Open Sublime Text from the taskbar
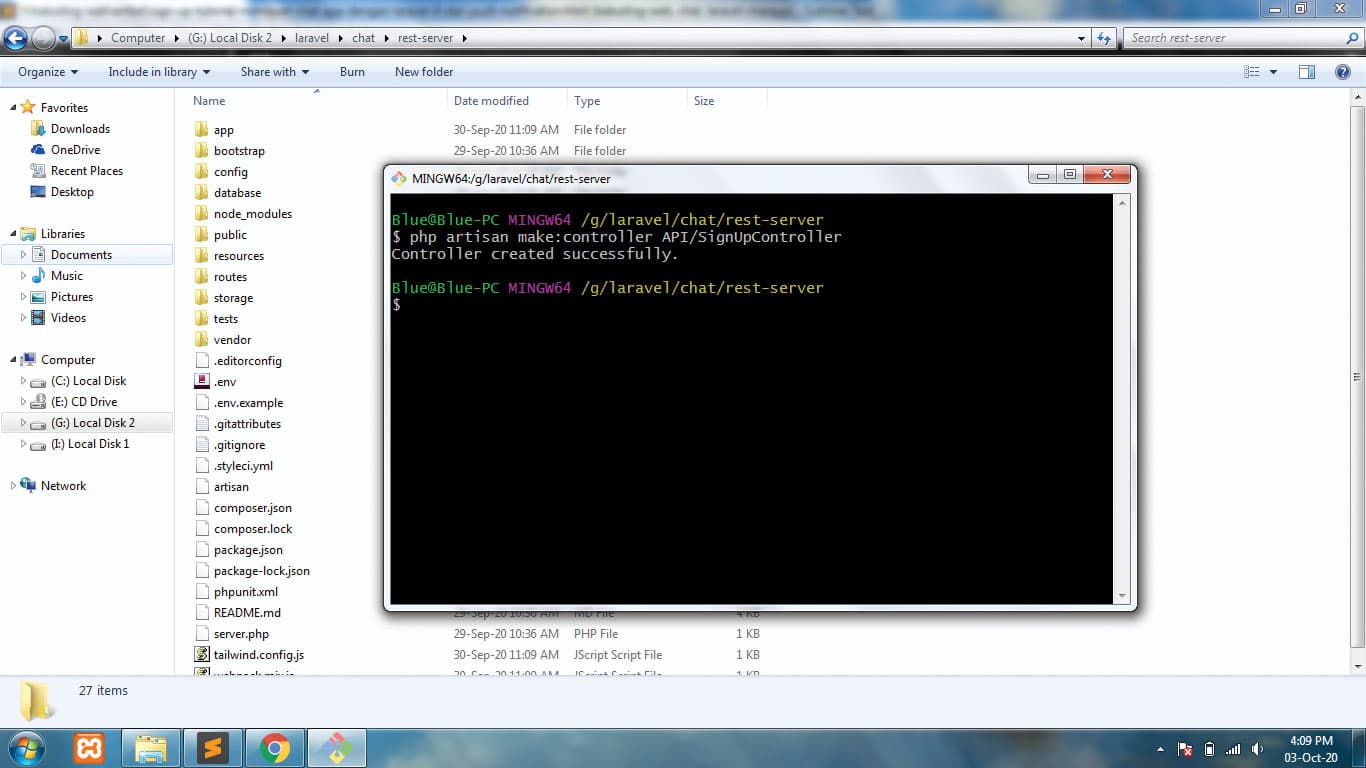The height and width of the screenshot is (768, 1366). click(213, 748)
